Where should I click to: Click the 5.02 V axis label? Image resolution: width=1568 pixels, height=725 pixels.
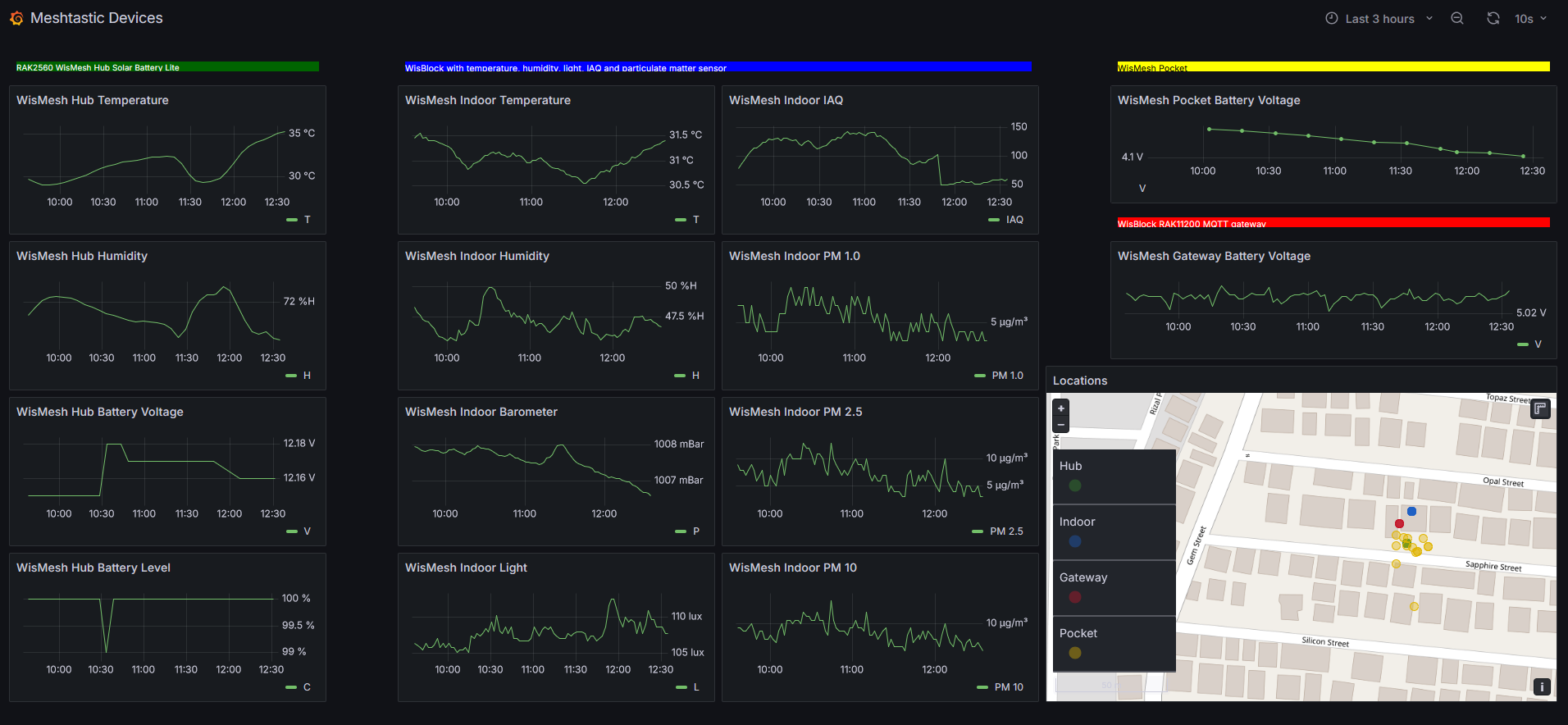[x=1531, y=312]
